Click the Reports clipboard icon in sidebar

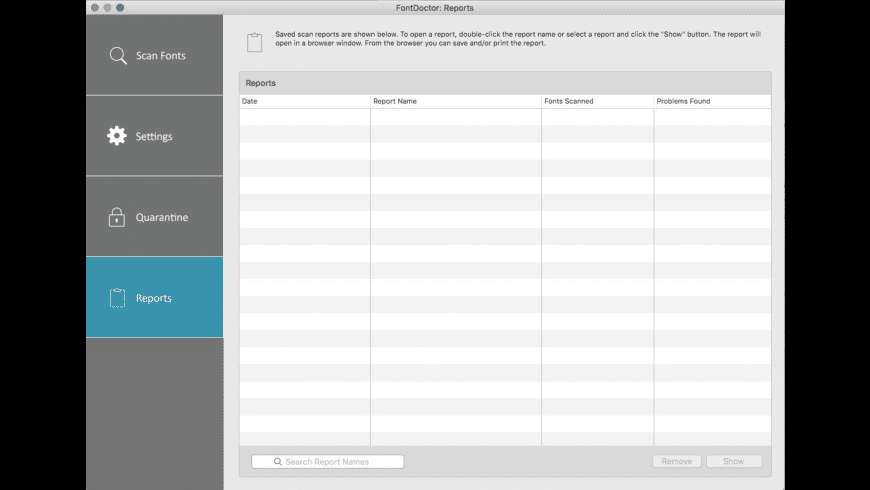pyautogui.click(x=117, y=298)
